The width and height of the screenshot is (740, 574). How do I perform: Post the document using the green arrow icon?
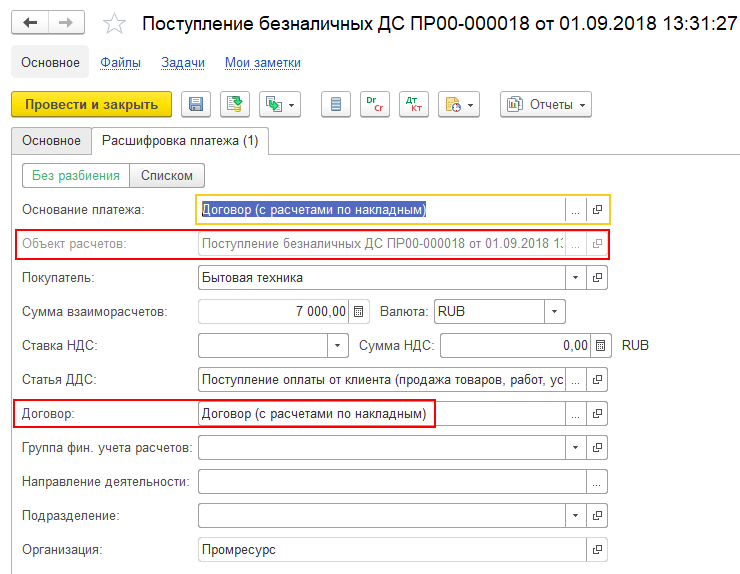[x=235, y=104]
